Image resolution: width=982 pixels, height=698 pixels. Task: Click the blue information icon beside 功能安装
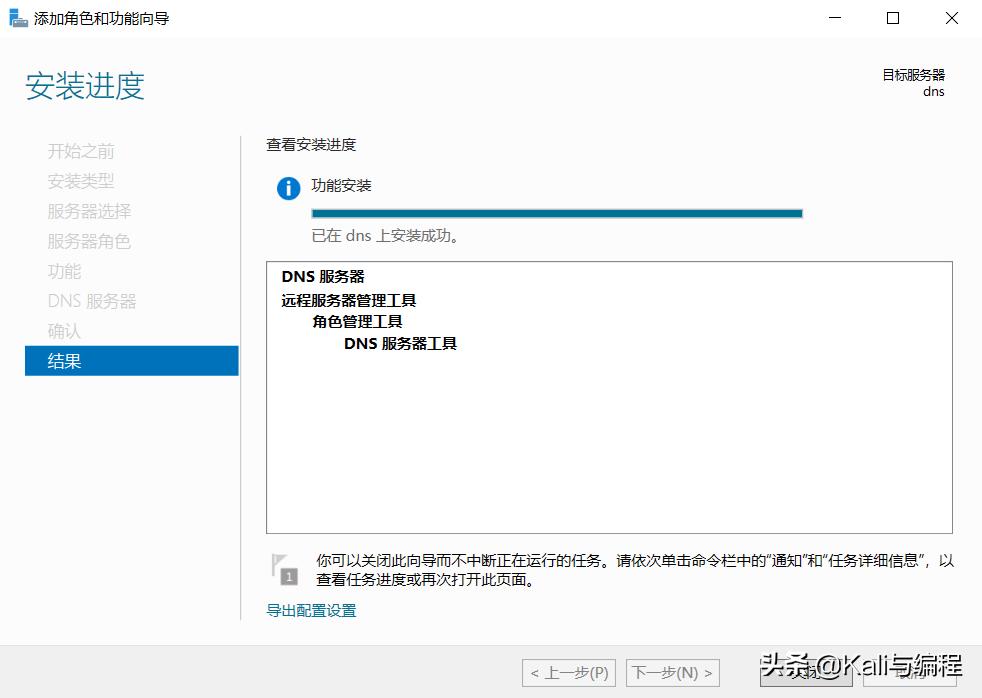[x=288, y=187]
